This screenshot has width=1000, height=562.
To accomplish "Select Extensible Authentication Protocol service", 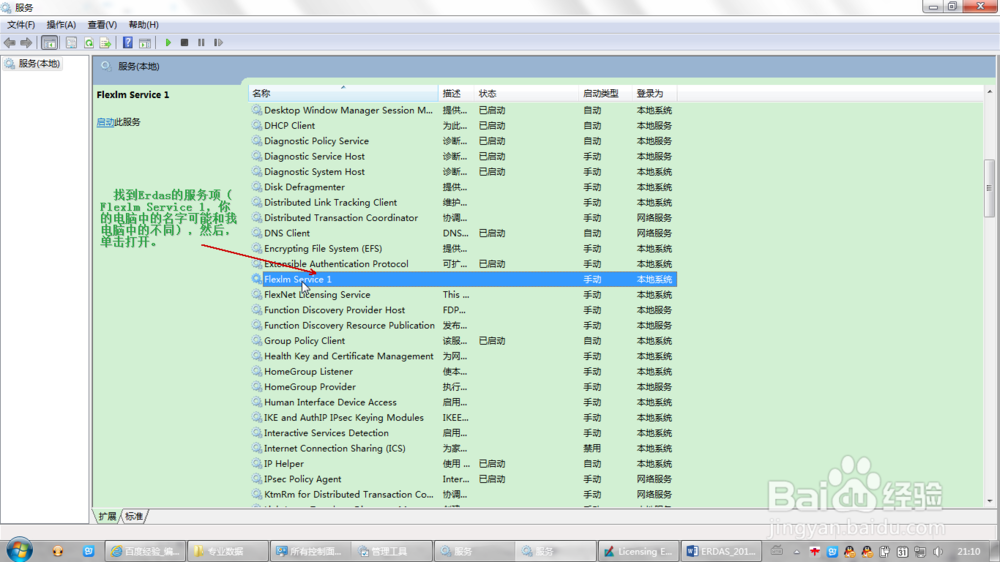I will (463, 264).
